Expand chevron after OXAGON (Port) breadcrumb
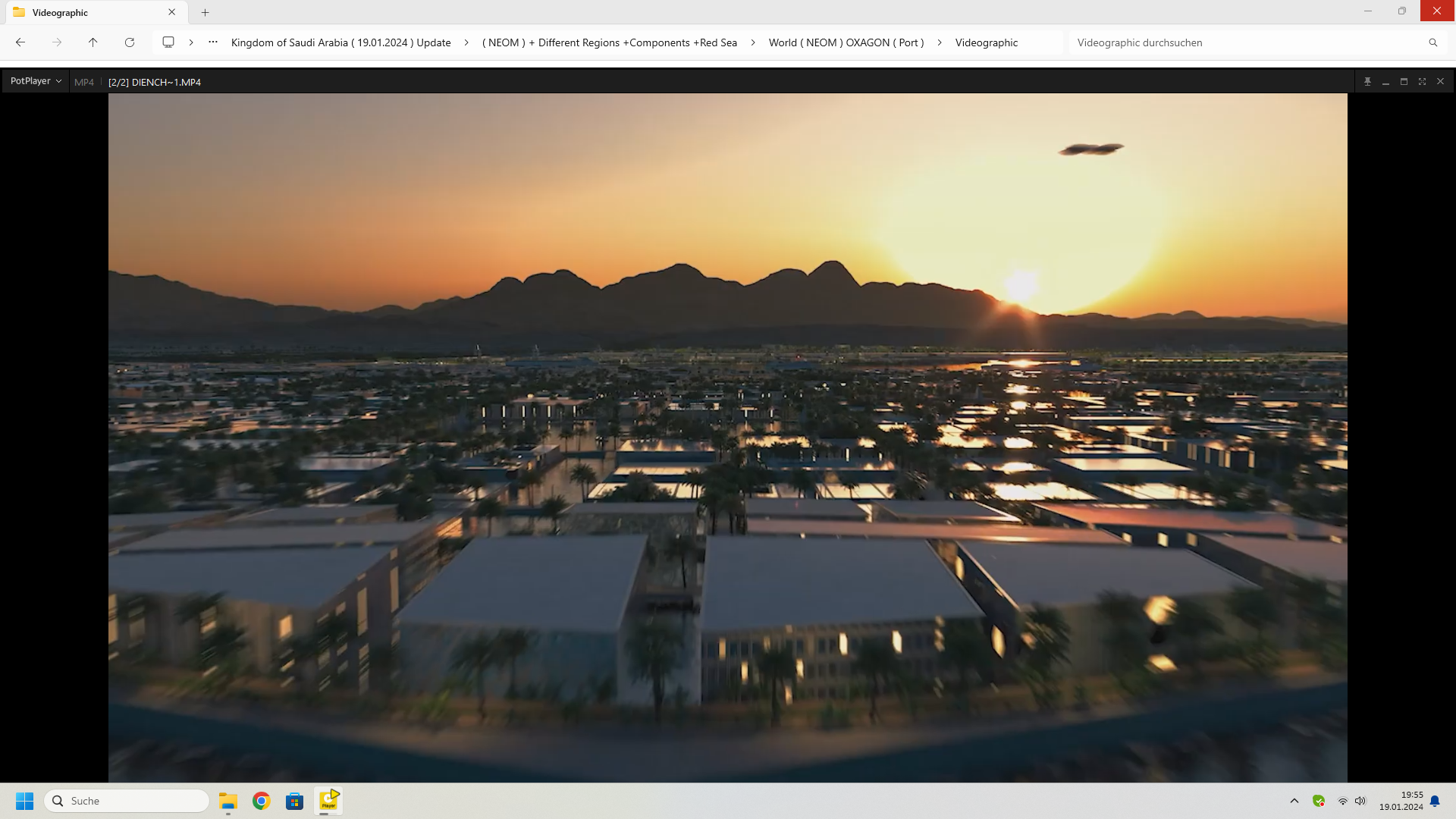The height and width of the screenshot is (819, 1456). (940, 42)
